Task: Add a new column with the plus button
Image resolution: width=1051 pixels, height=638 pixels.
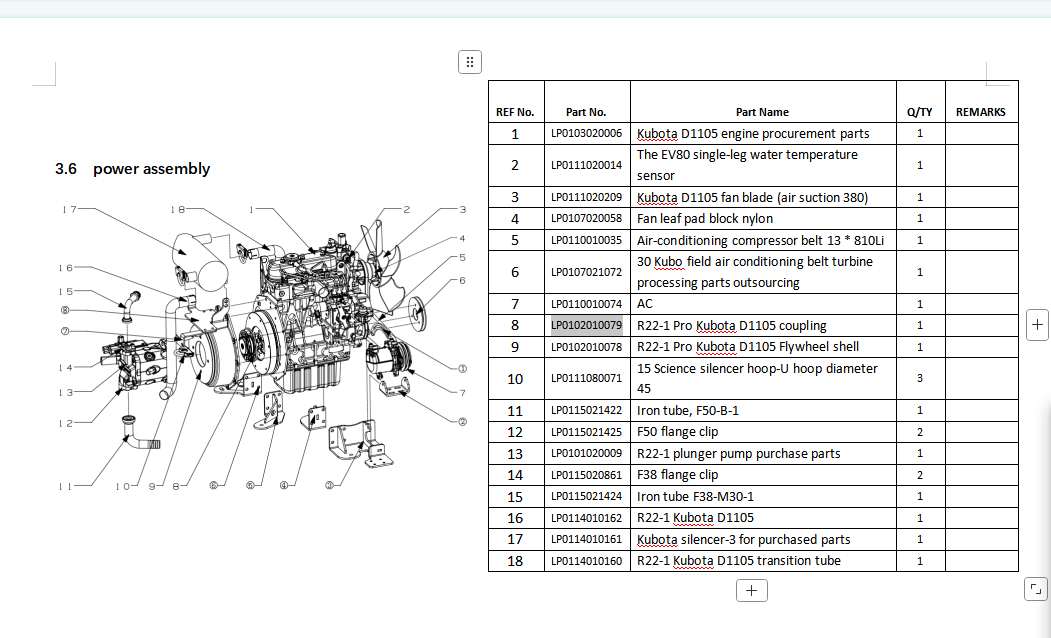Action: pos(1038,325)
